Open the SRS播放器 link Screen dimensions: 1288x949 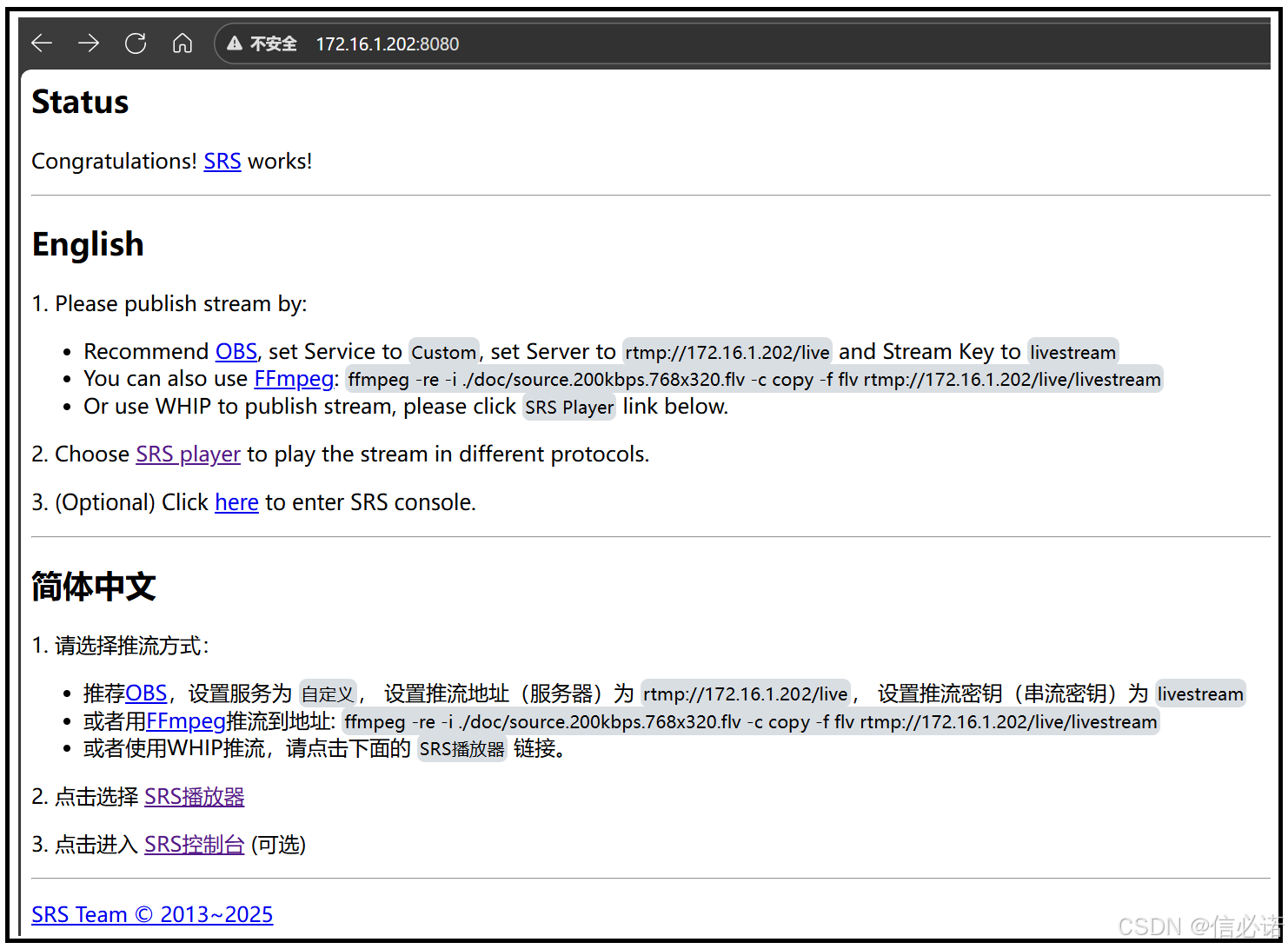point(195,797)
